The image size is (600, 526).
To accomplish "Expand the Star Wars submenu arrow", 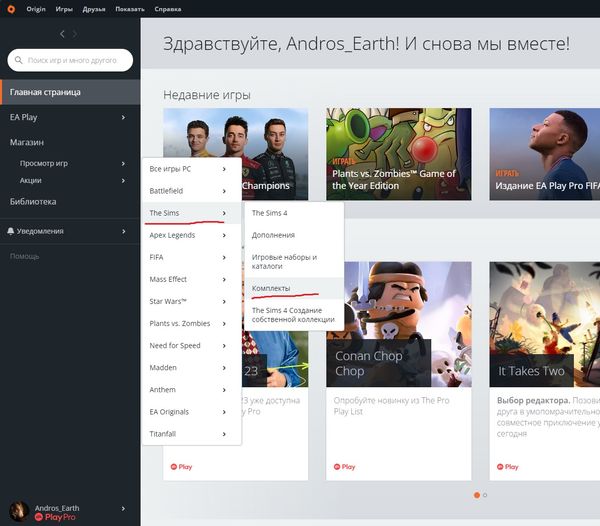I will click(224, 301).
